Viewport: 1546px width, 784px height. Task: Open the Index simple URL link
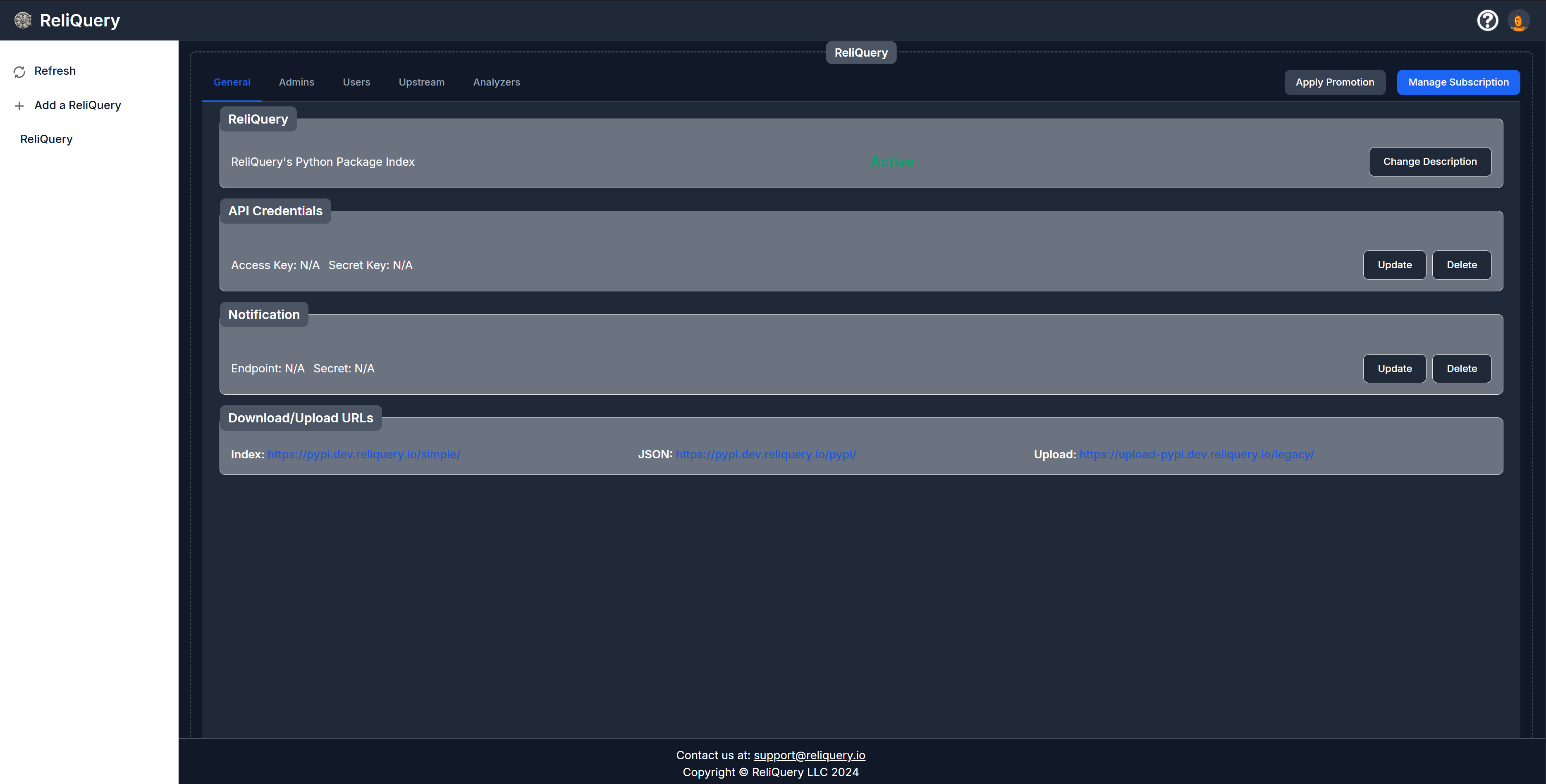coord(364,455)
